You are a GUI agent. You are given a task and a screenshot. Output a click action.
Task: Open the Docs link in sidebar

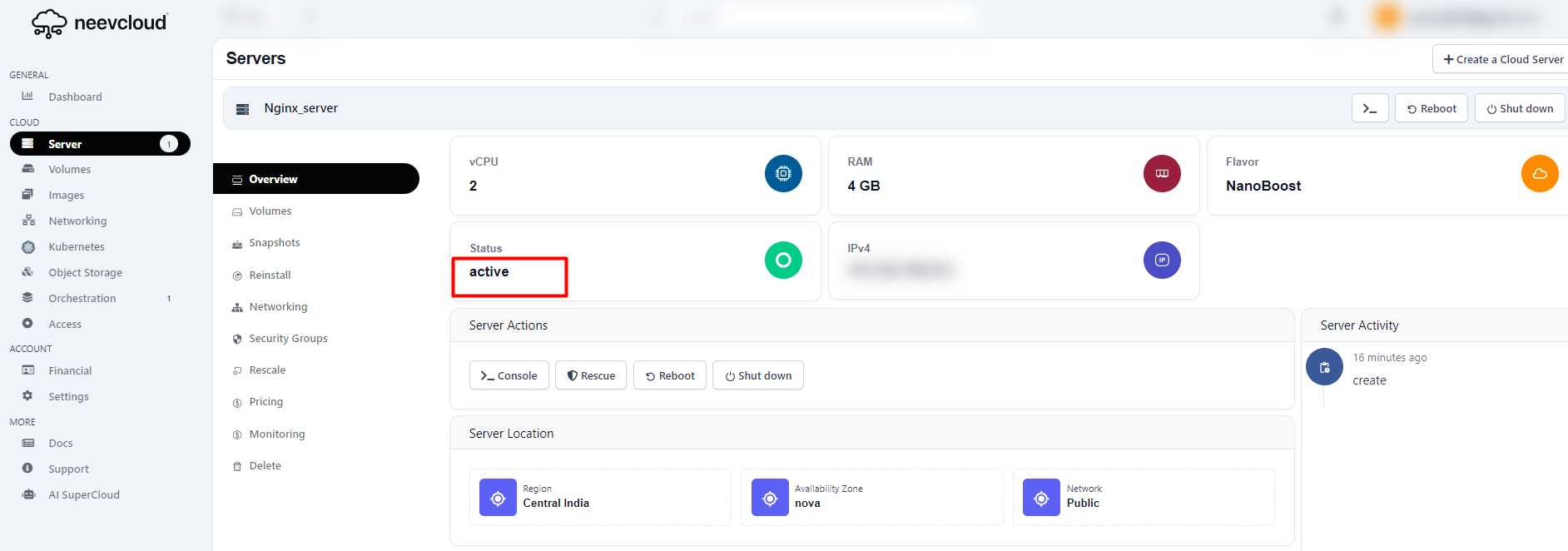(60, 444)
